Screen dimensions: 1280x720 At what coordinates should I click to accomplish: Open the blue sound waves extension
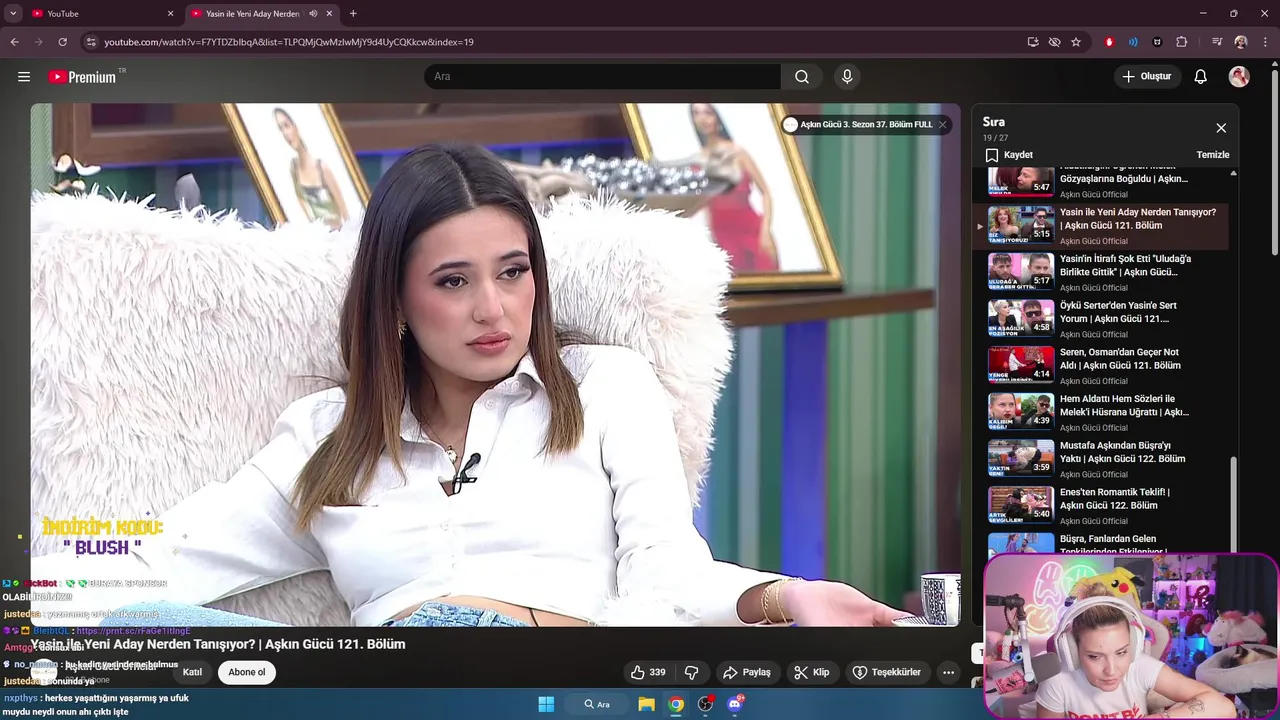[1133, 42]
